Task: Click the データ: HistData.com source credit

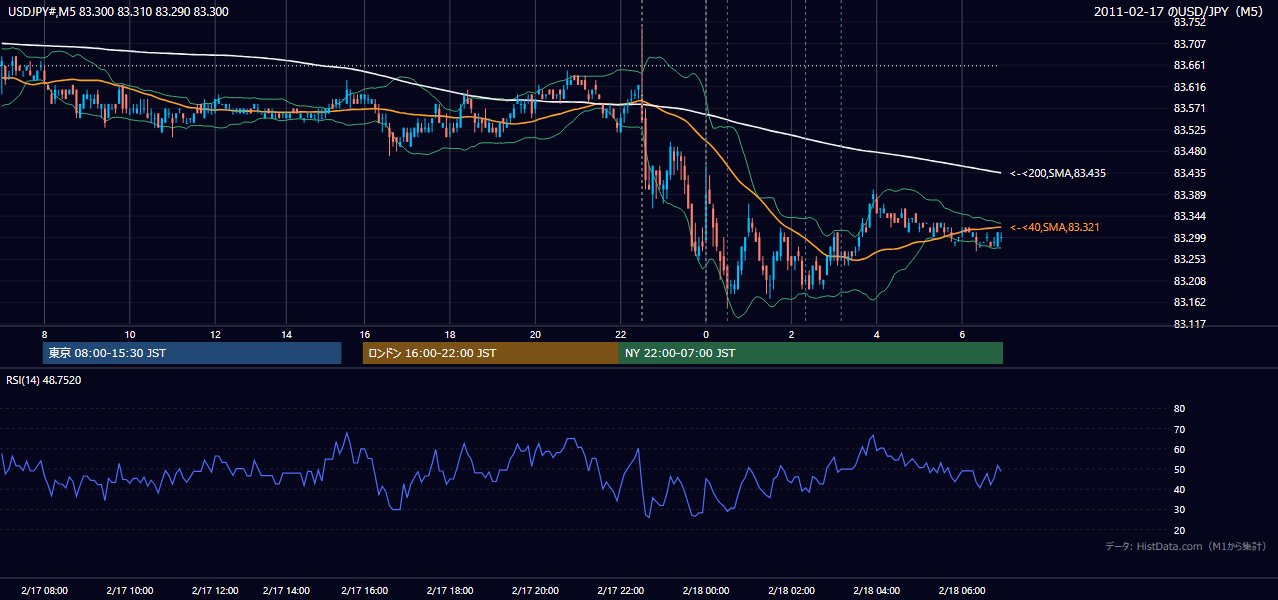Action: pyautogui.click(x=1186, y=547)
